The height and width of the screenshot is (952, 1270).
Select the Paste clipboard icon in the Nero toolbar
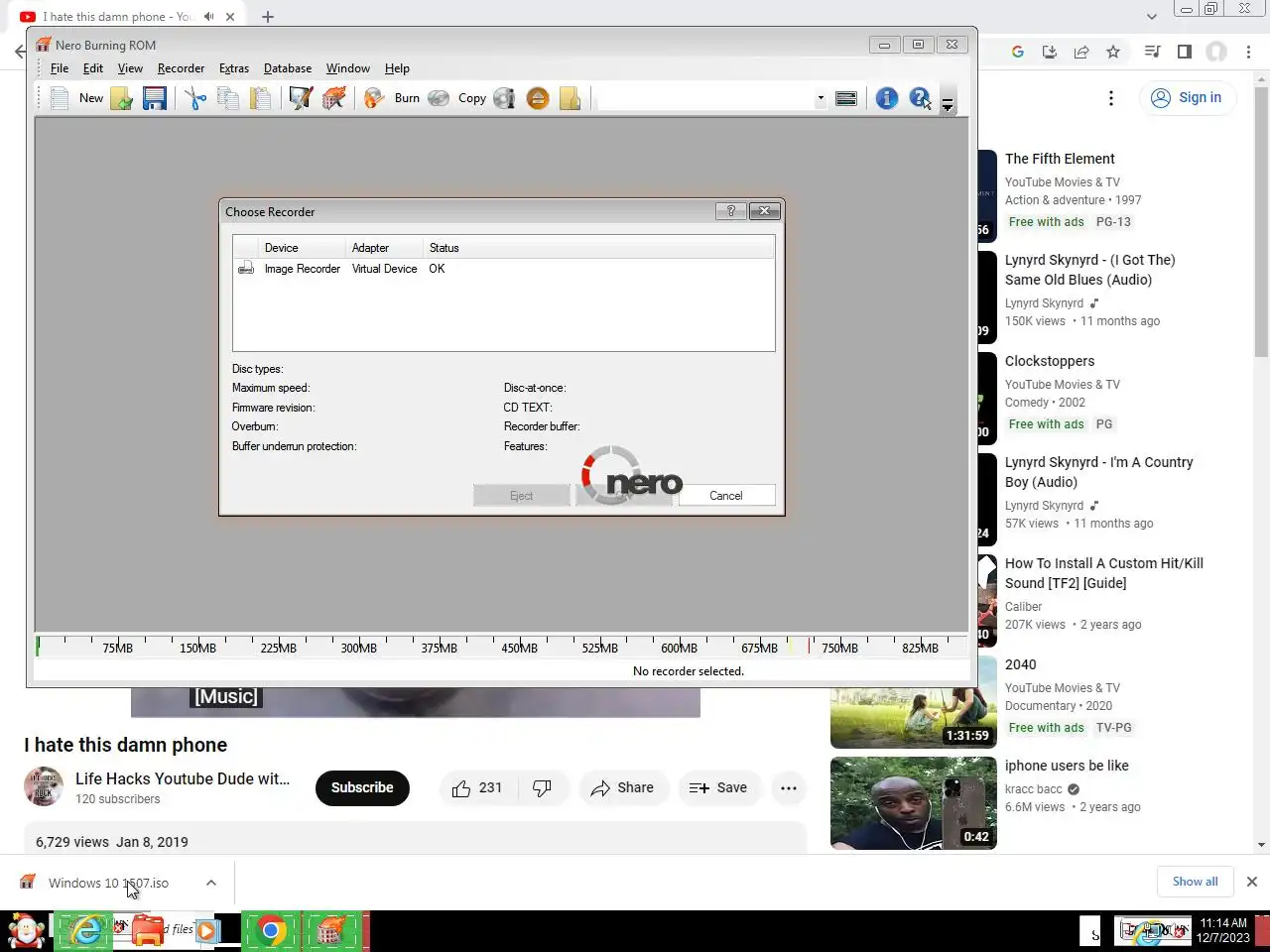coord(261,98)
